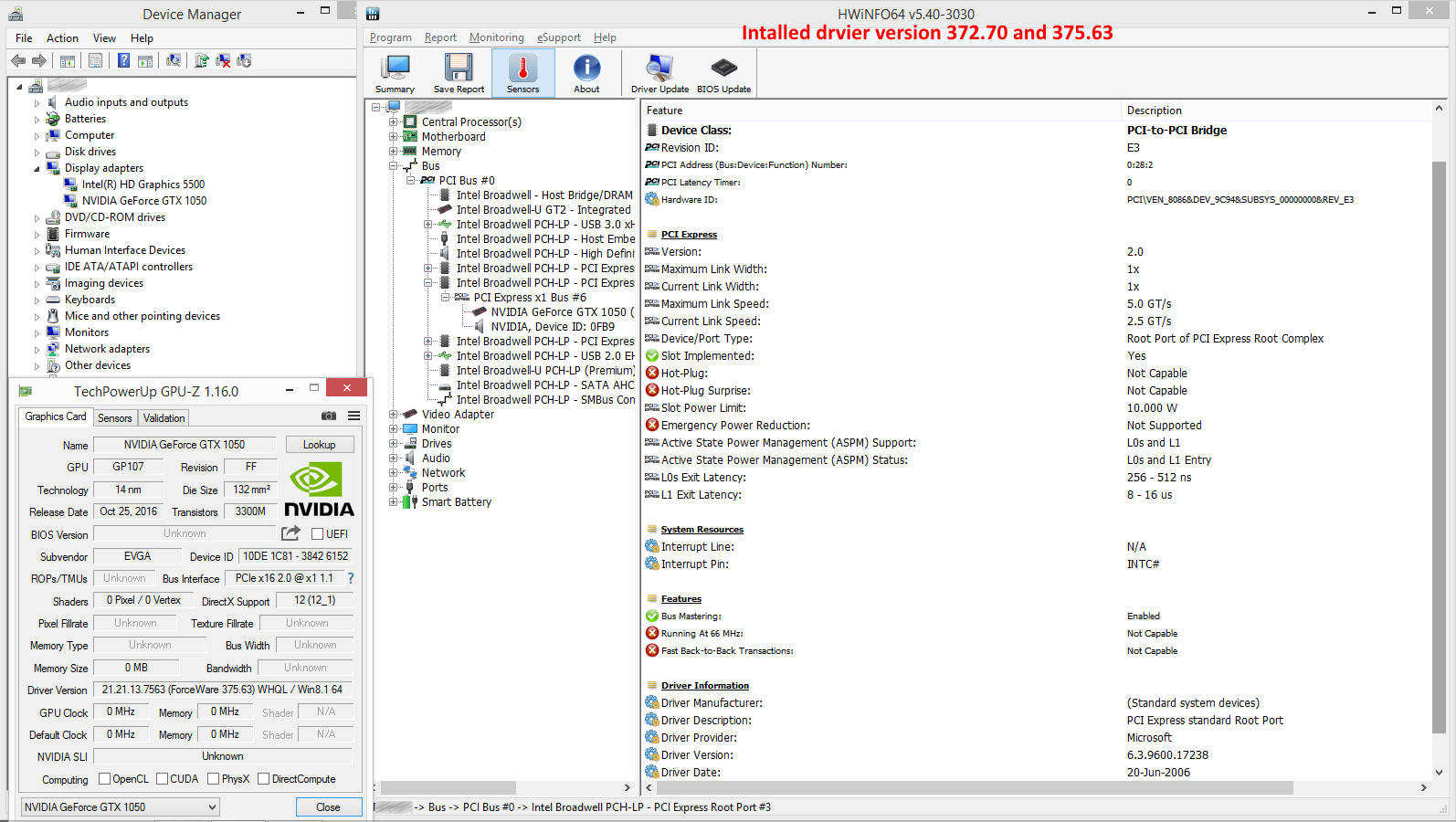
Task: Click the Close button in GPU-Z
Action: tap(329, 807)
